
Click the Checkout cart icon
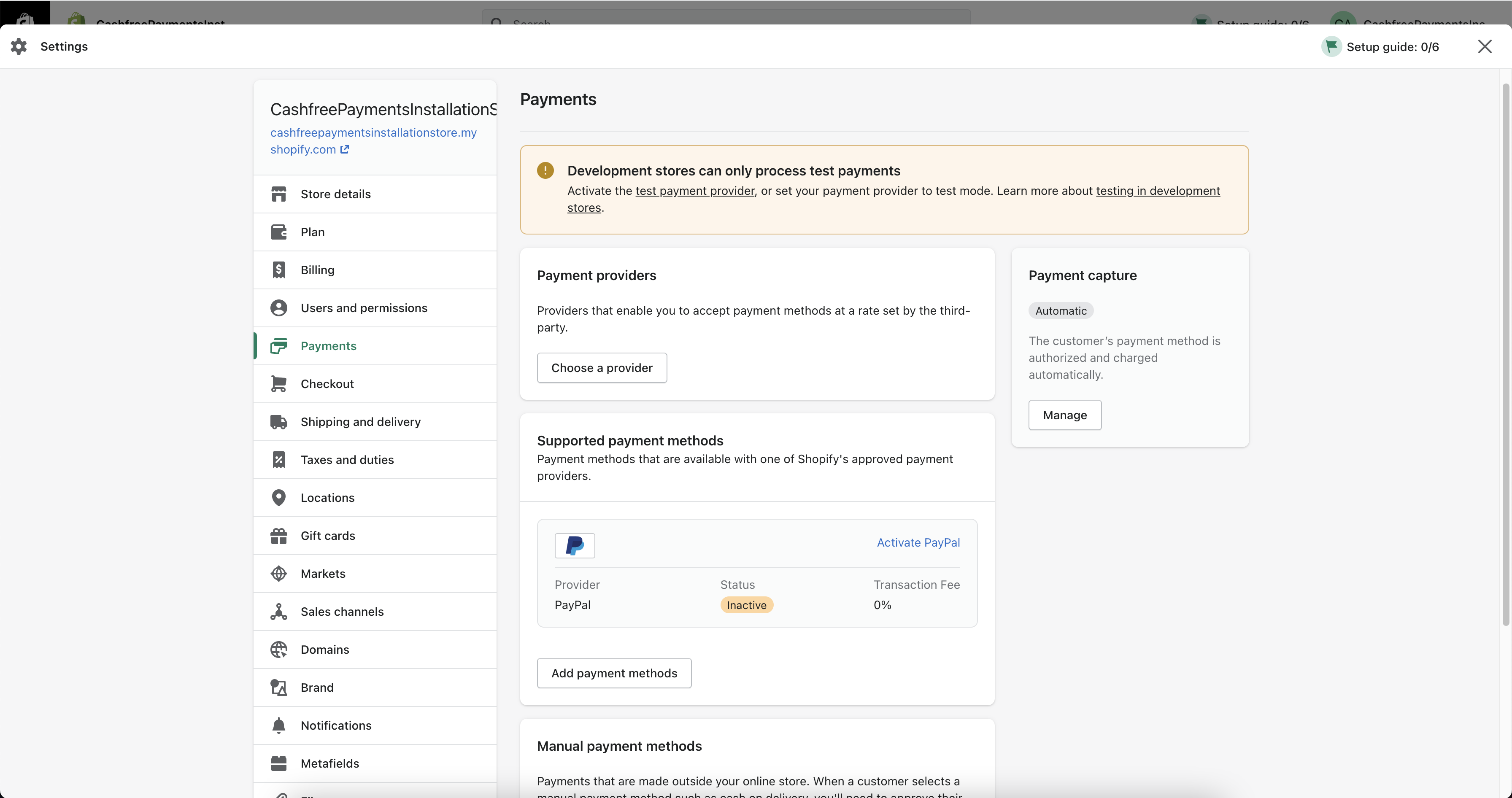[279, 384]
